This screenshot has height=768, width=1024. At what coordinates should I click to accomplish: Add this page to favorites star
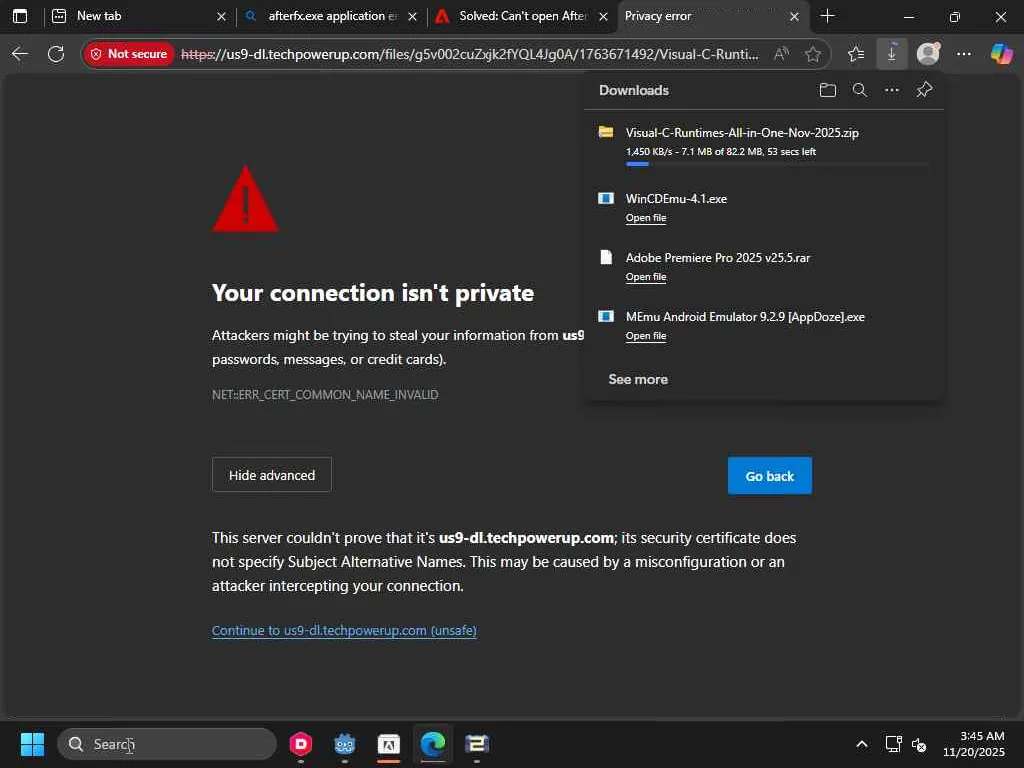tap(812, 54)
